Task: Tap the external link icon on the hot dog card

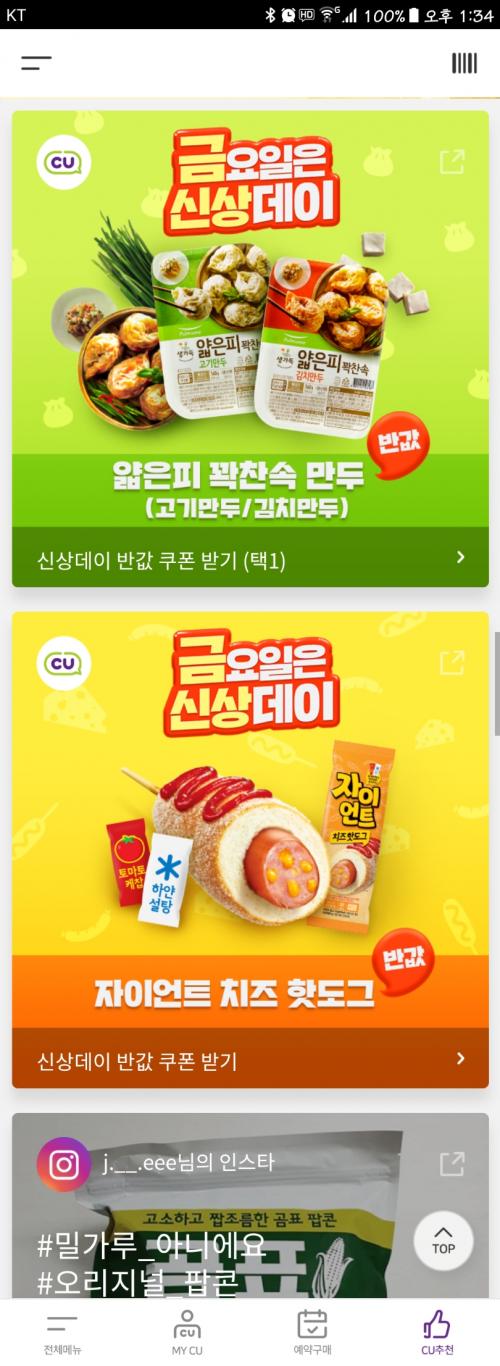Action: coord(452,663)
